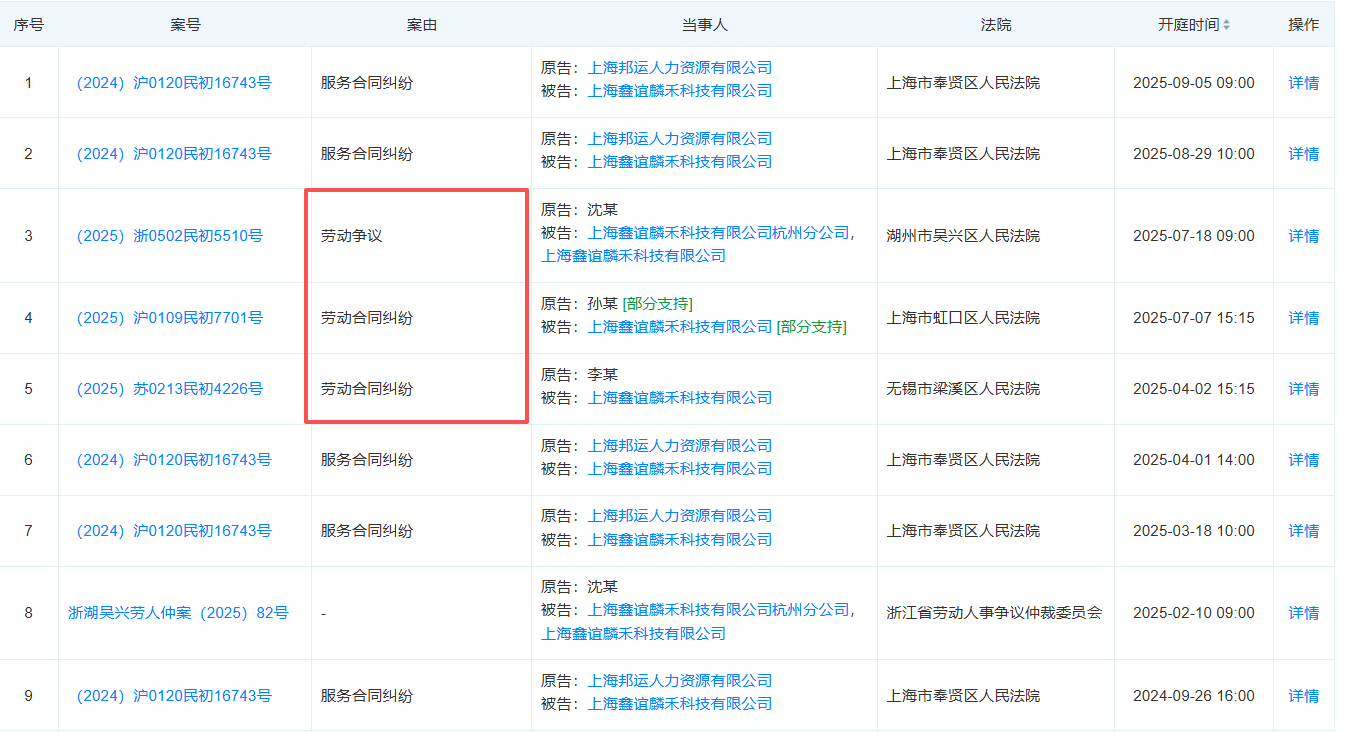Screen dimensions: 1345x732
Task: Click the sort arrows icon beside 开庭时间
Action: tap(1227, 25)
